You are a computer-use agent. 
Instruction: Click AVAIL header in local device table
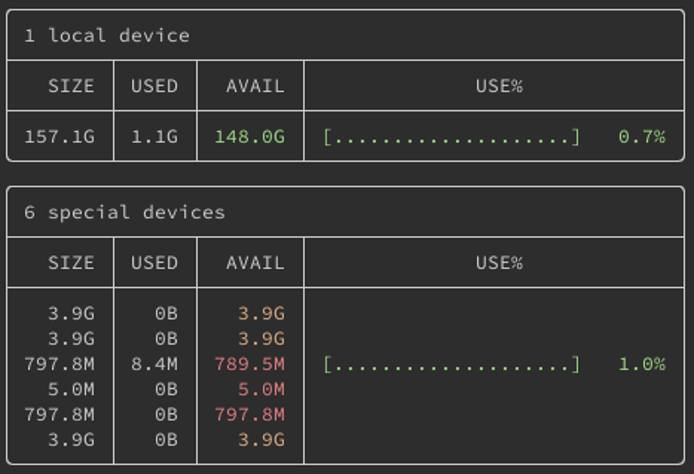[x=255, y=86]
